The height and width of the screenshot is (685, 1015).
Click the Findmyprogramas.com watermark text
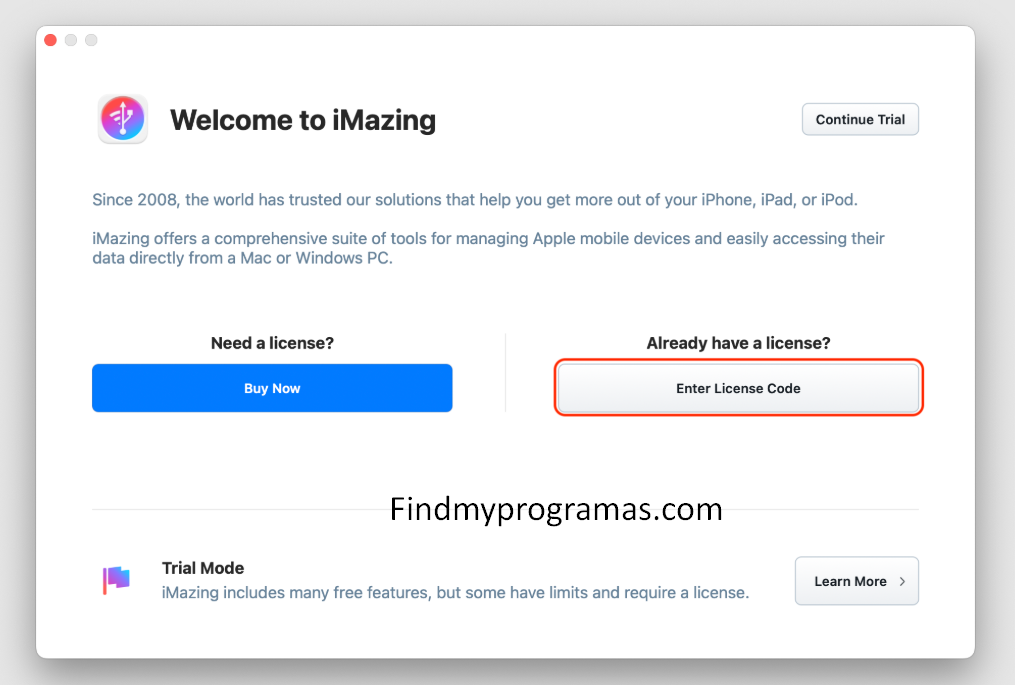556,509
